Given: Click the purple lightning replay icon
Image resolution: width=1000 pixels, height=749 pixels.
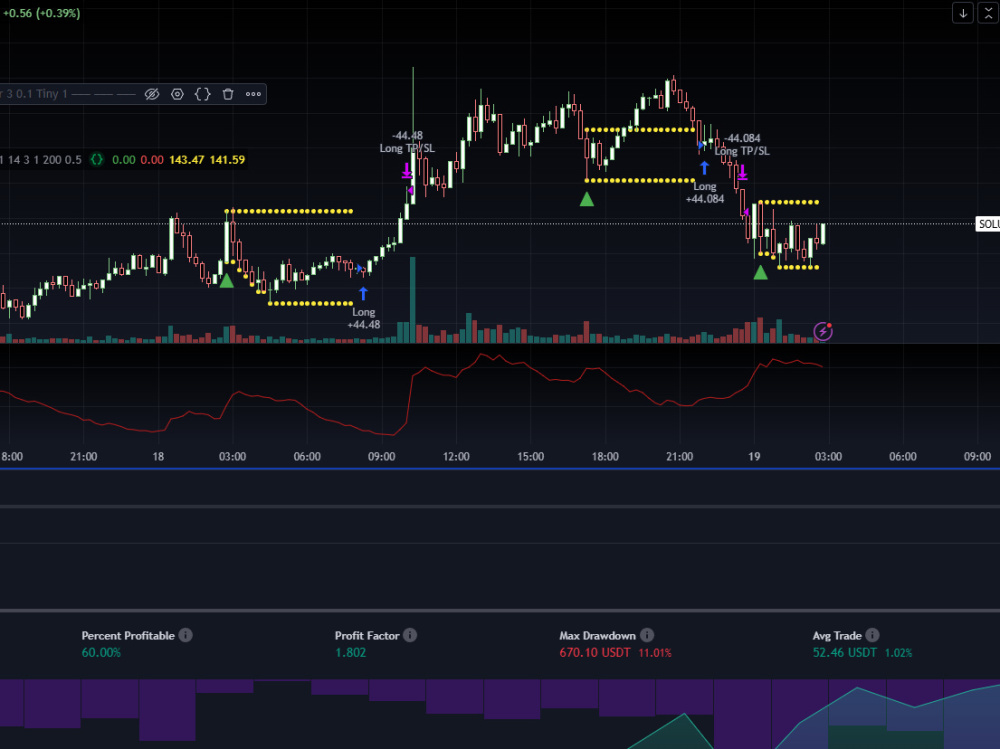Looking at the screenshot, I should coord(823,331).
